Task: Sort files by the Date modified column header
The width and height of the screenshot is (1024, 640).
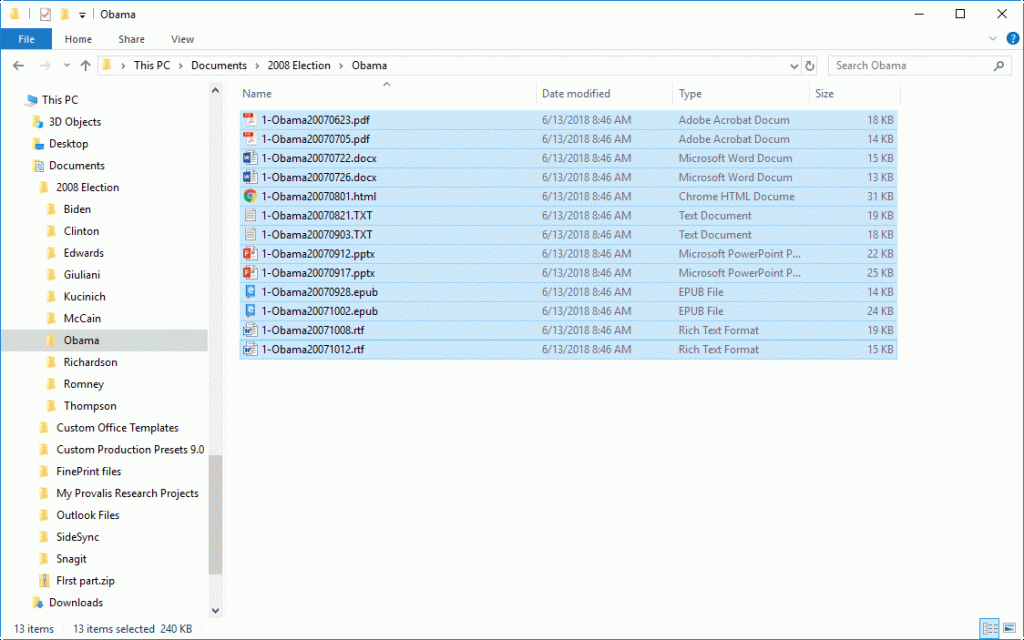Action: (576, 93)
